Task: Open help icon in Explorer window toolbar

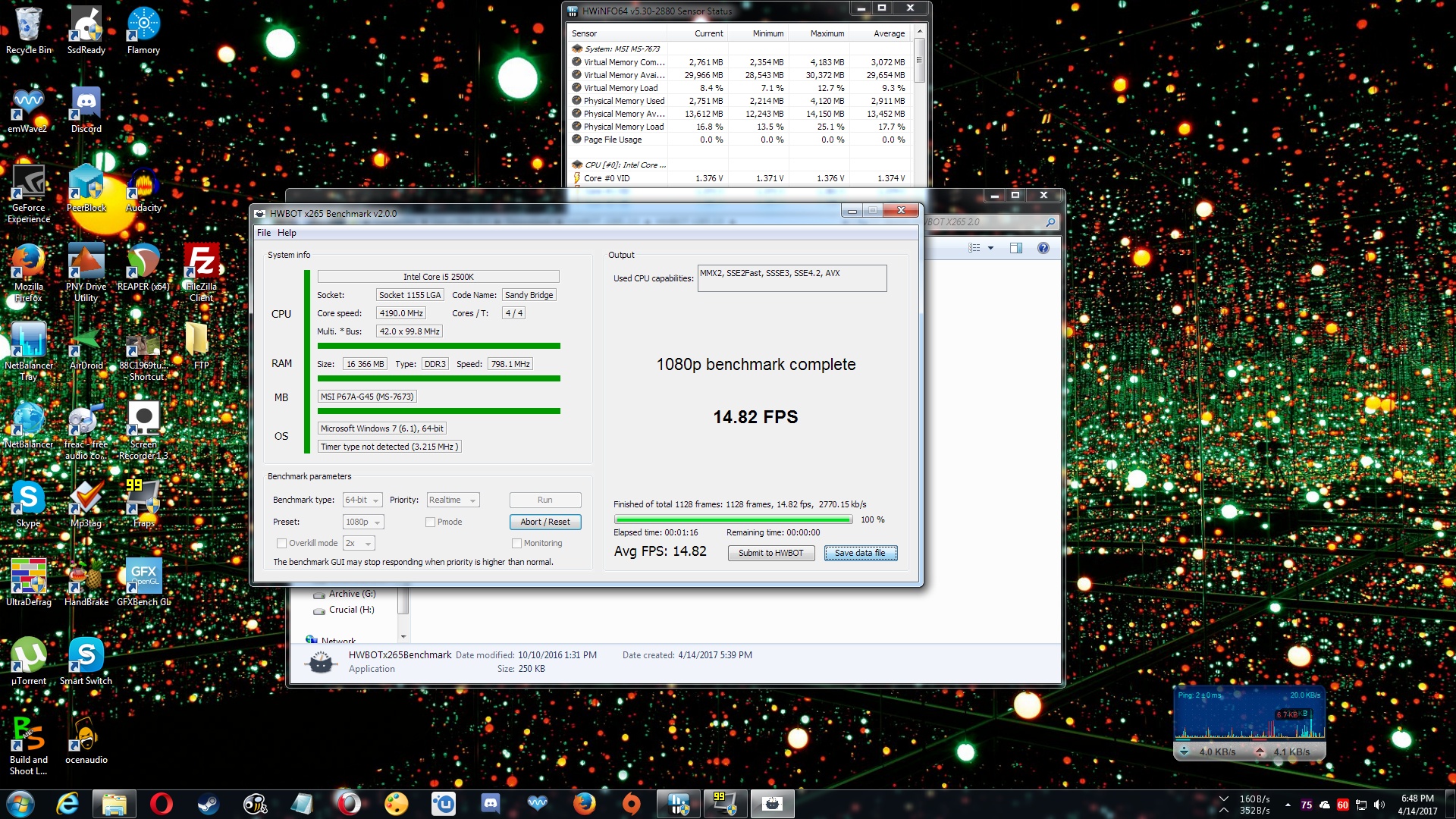Action: point(1043,248)
